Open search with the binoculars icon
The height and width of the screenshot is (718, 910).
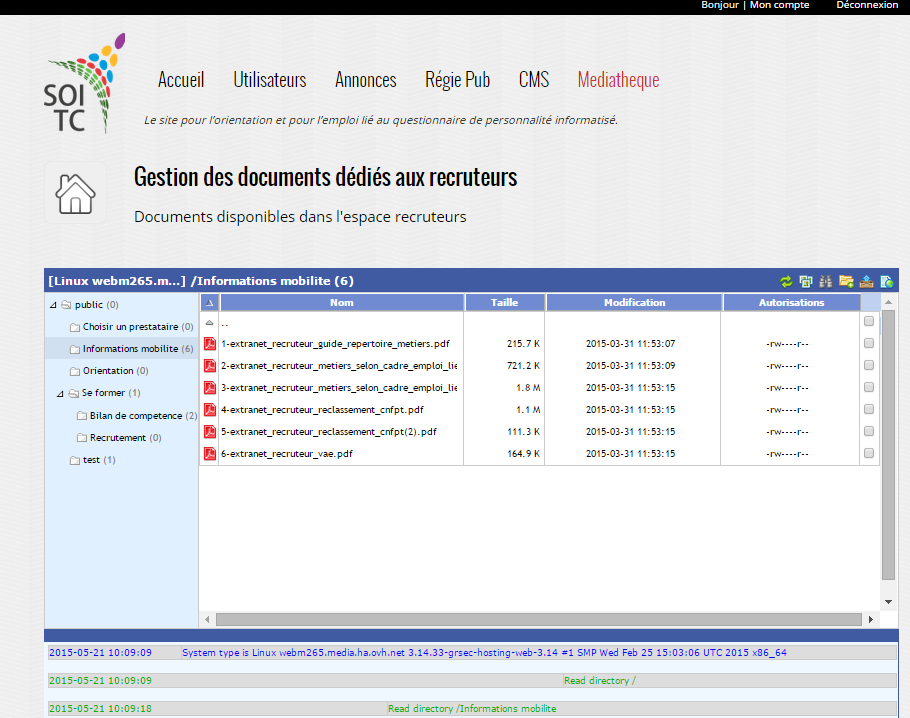pos(826,281)
